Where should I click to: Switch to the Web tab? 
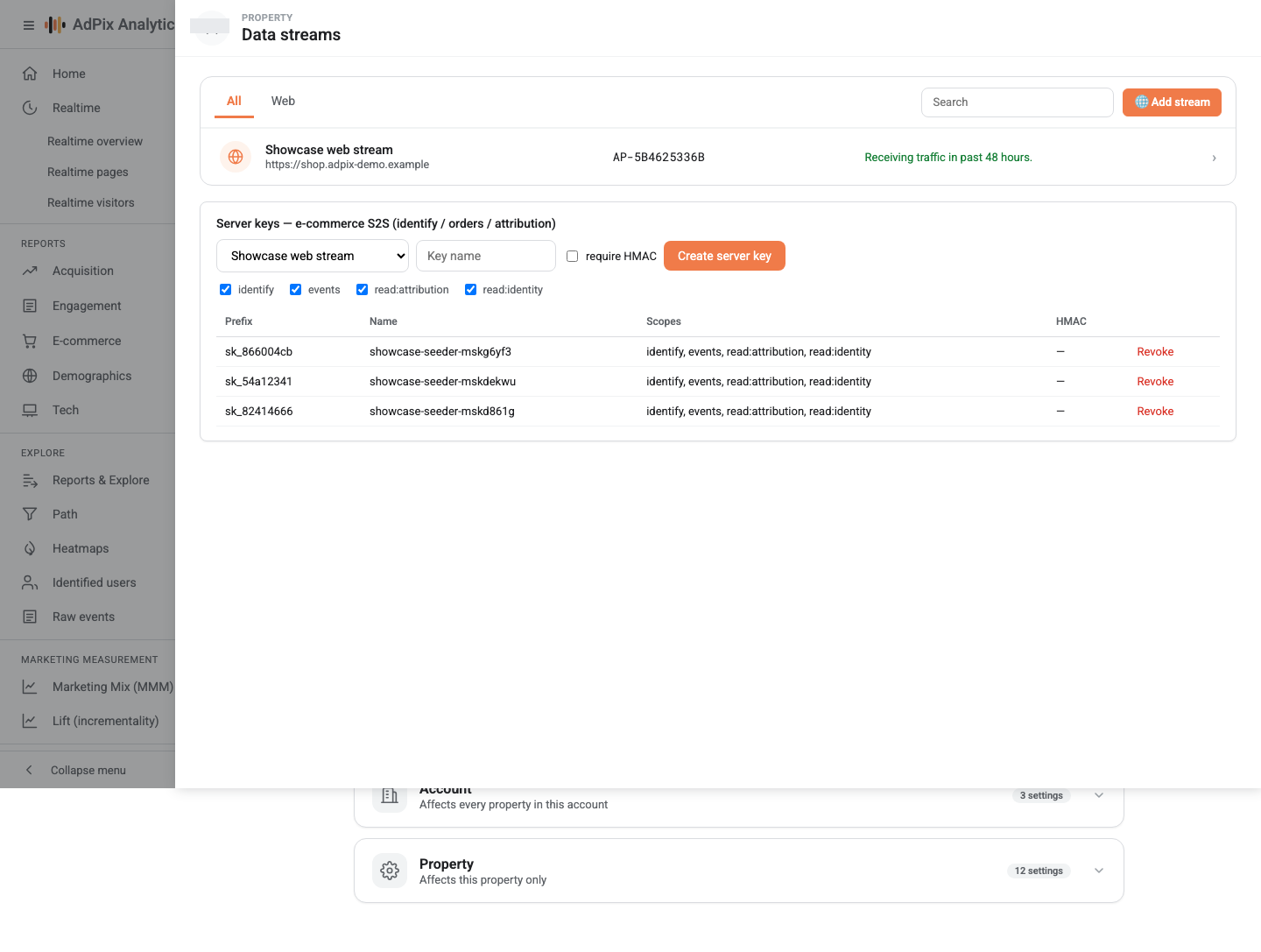(x=283, y=102)
